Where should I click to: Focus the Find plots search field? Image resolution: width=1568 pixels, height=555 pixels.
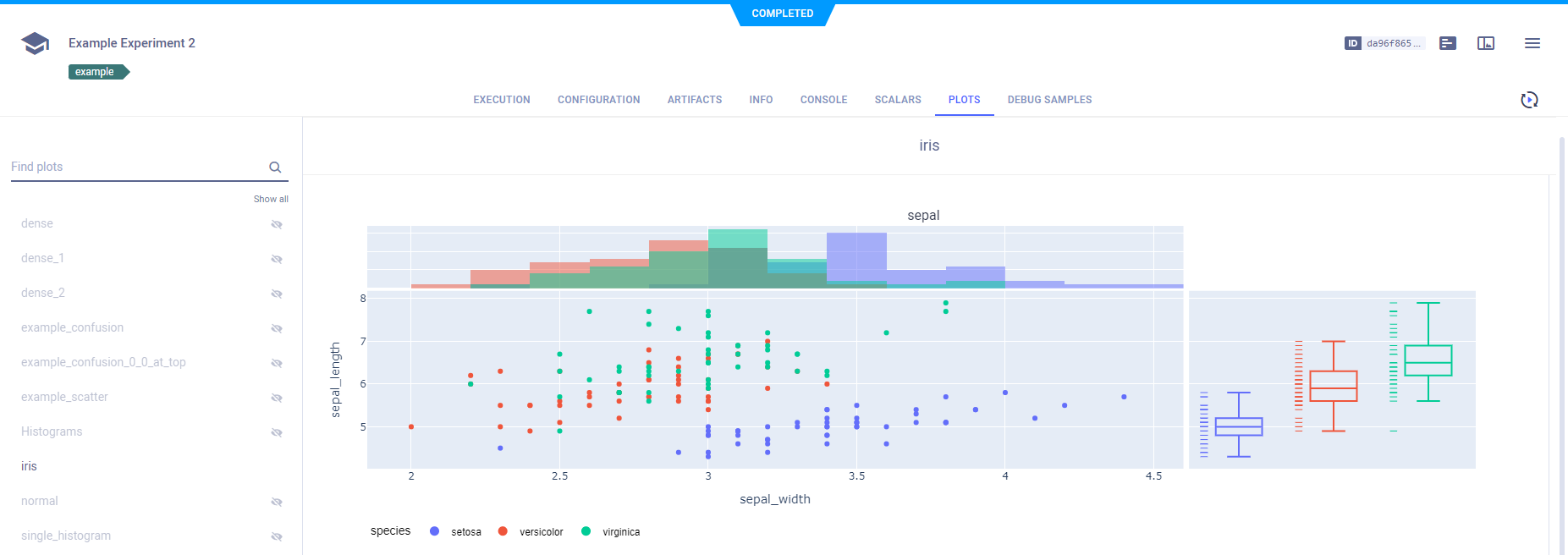[135, 167]
